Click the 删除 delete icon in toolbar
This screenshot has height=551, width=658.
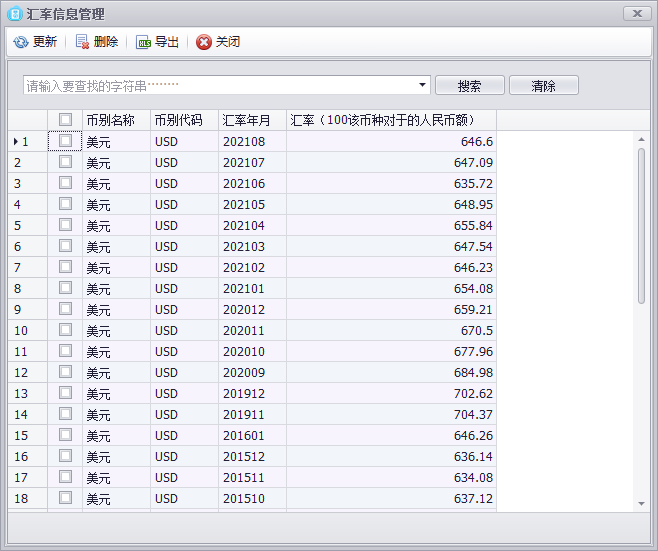tap(82, 42)
